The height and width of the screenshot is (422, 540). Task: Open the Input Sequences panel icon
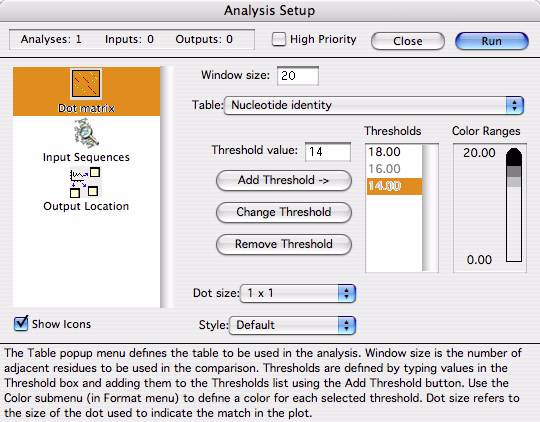click(x=86, y=133)
